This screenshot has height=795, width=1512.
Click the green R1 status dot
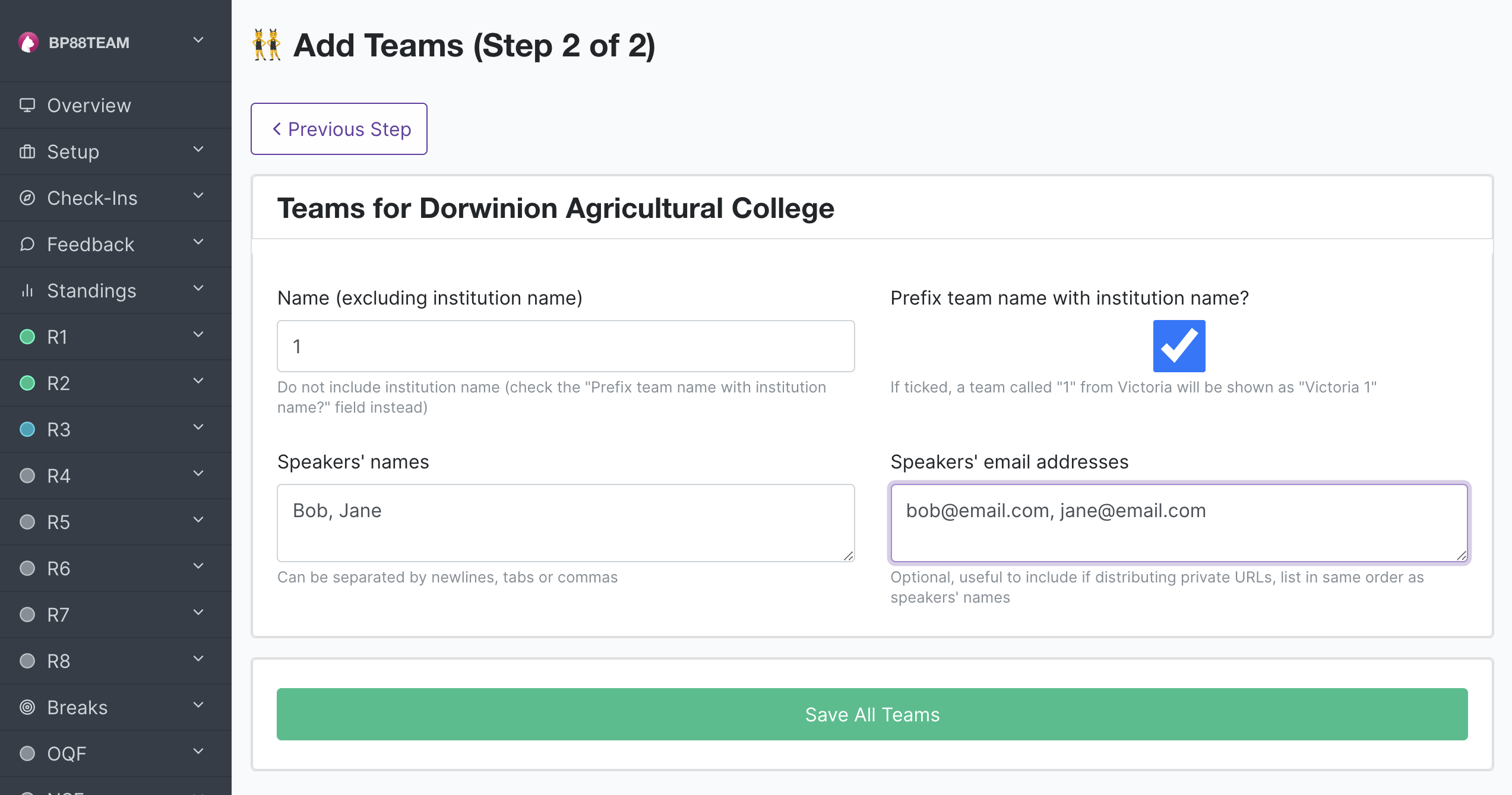[27, 337]
